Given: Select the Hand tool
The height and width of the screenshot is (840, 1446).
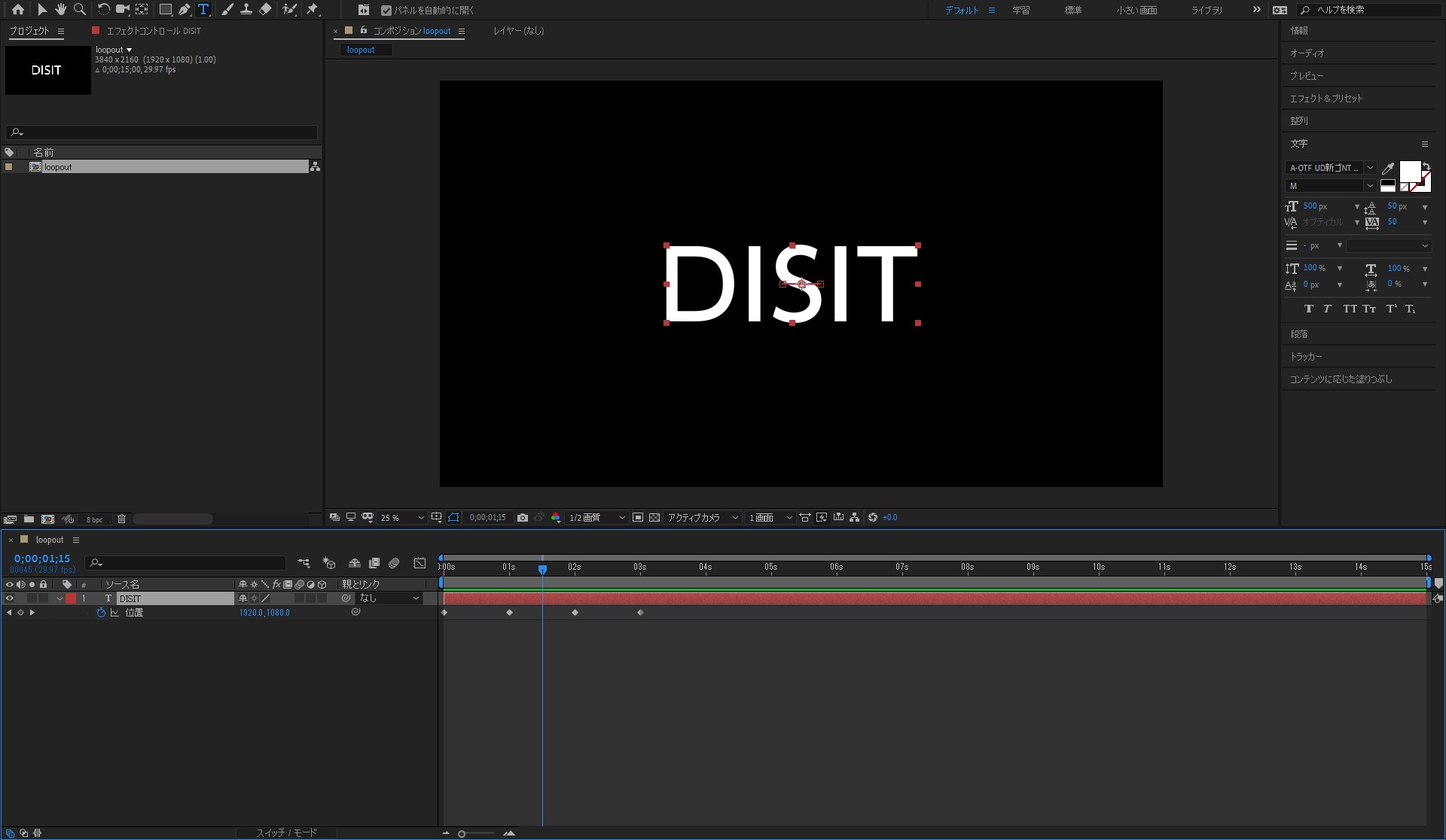Looking at the screenshot, I should [x=60, y=10].
